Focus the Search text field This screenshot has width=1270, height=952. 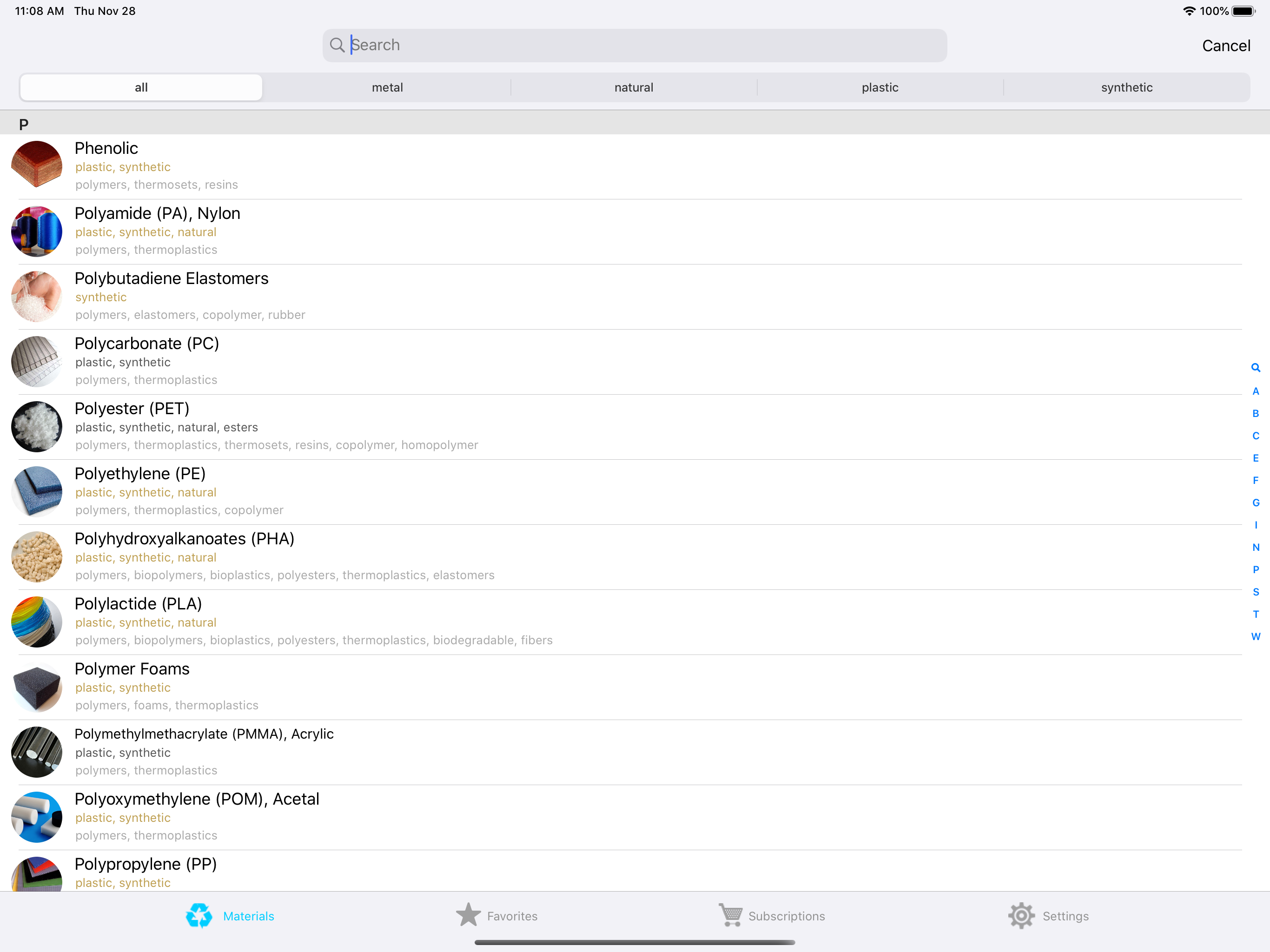pos(643,46)
